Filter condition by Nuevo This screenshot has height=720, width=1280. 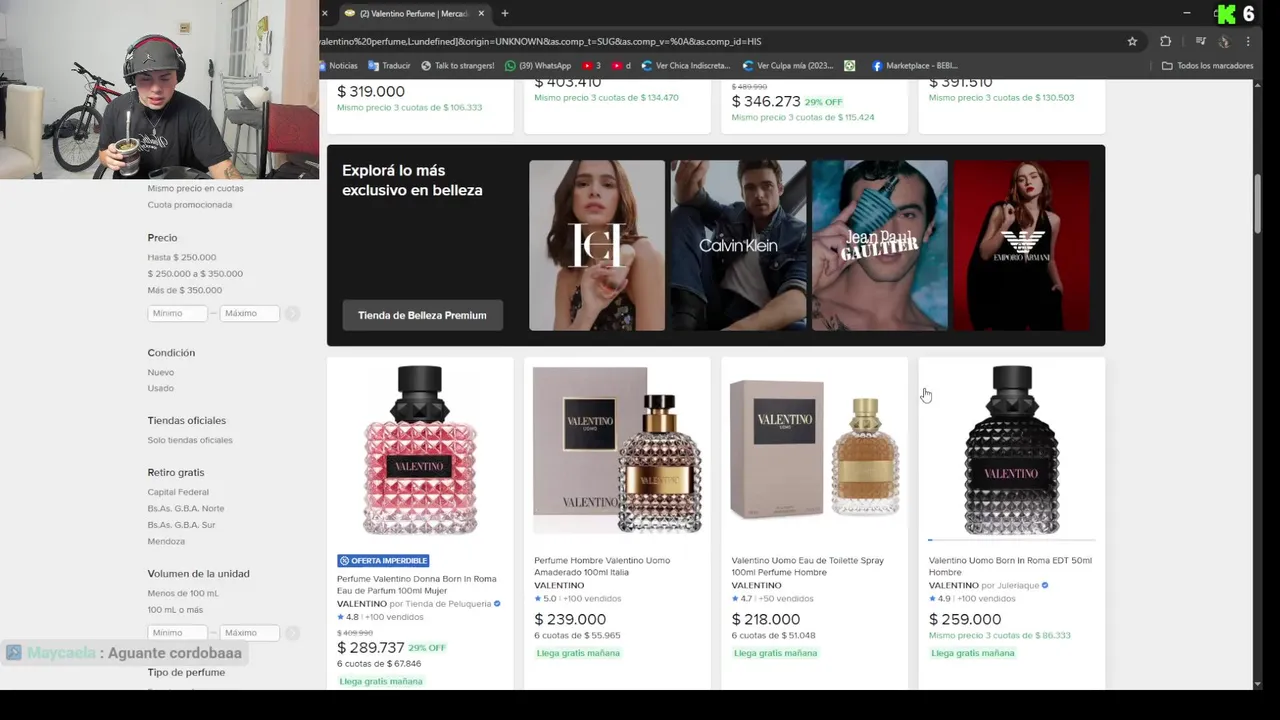tap(161, 372)
